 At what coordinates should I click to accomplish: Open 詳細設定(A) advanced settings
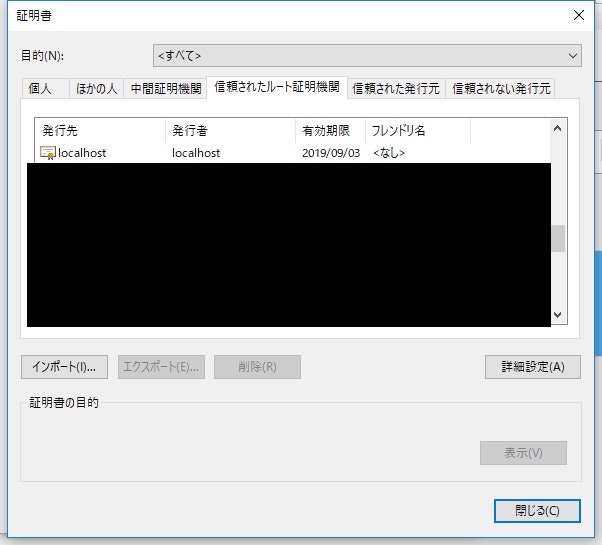[533, 367]
